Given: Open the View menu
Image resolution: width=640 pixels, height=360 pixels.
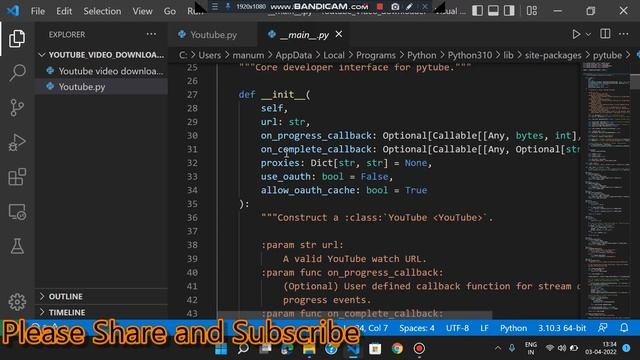Looking at the screenshot, I should (x=142, y=11).
